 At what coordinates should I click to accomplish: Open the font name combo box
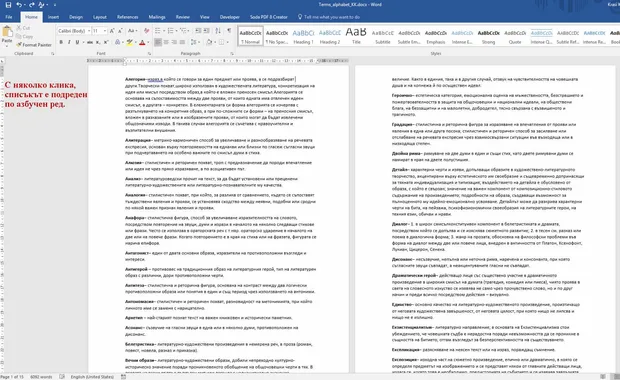[x=74, y=31]
